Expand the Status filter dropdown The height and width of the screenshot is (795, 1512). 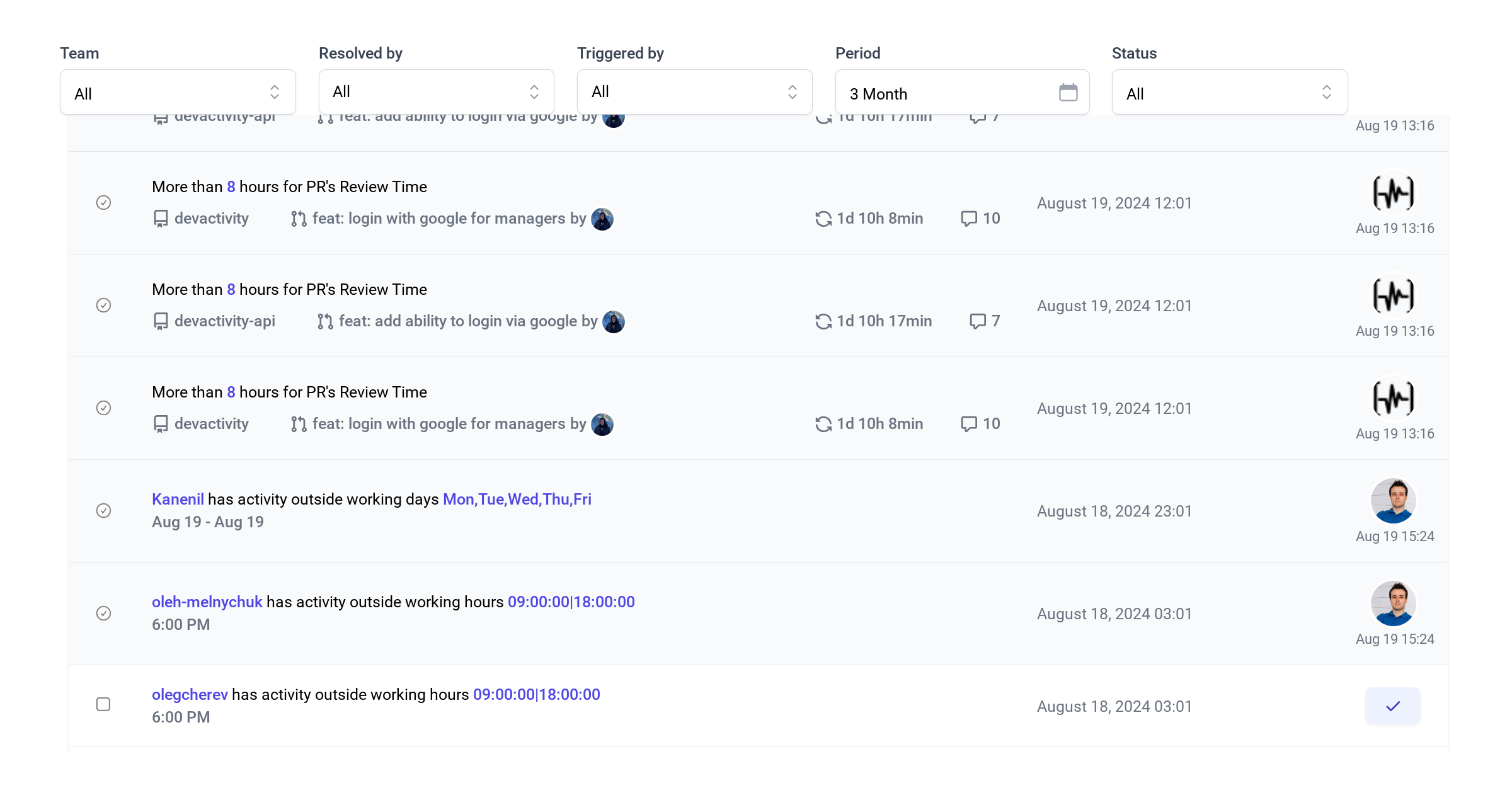coord(1229,92)
